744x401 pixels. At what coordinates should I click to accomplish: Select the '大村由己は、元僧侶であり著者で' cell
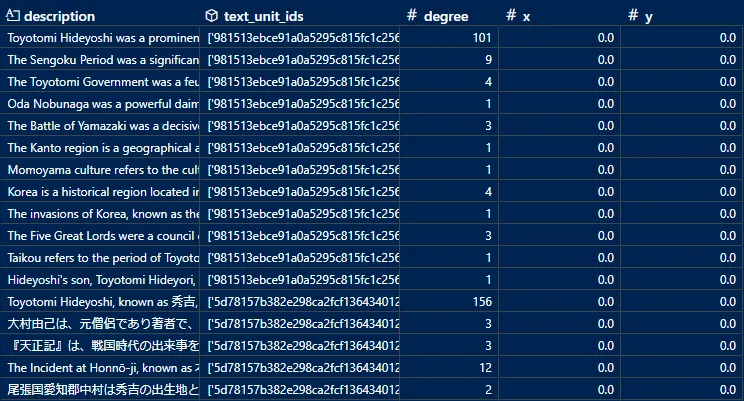click(x=100, y=324)
